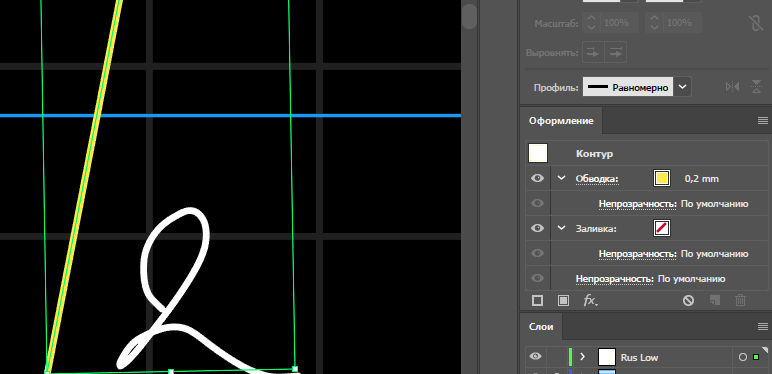This screenshot has height=374, width=772.
Task: Select the first arrow align option
Action: (x=593, y=52)
